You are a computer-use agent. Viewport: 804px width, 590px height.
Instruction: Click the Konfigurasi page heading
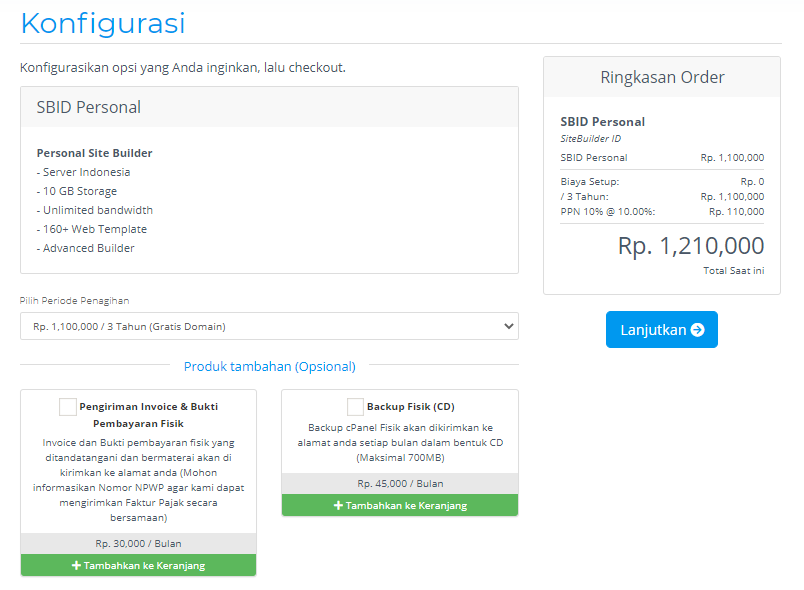click(103, 23)
